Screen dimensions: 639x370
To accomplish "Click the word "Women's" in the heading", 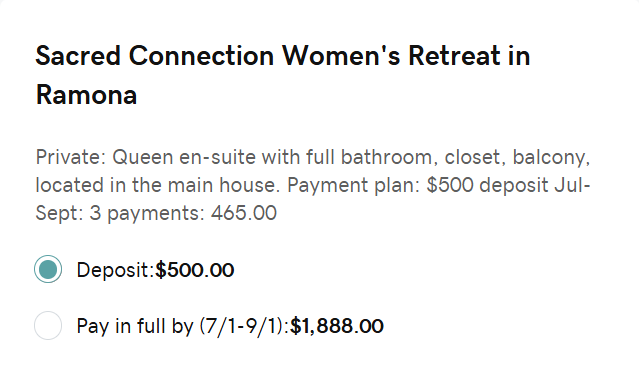I will point(341,56).
